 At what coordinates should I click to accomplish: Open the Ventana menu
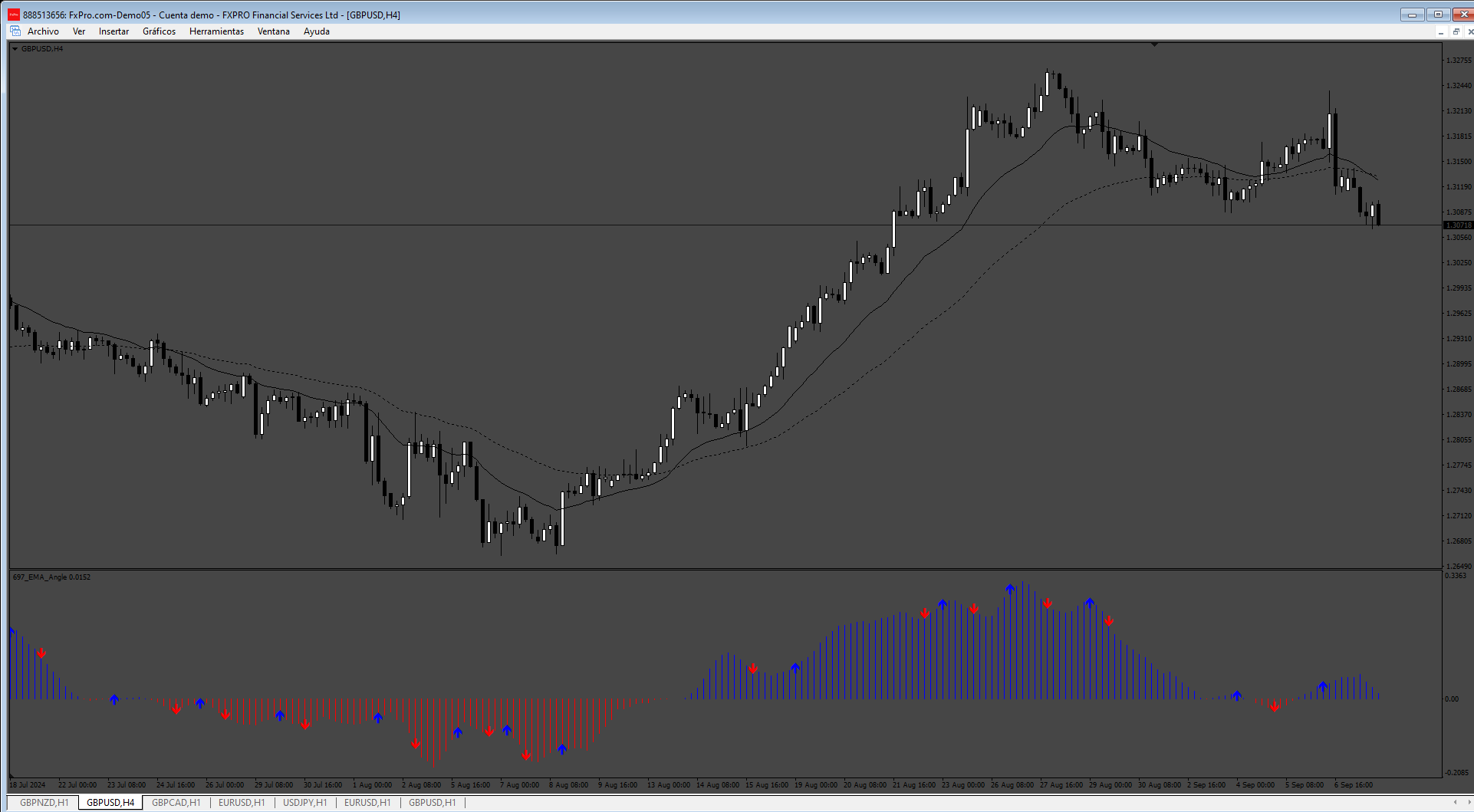click(x=273, y=31)
